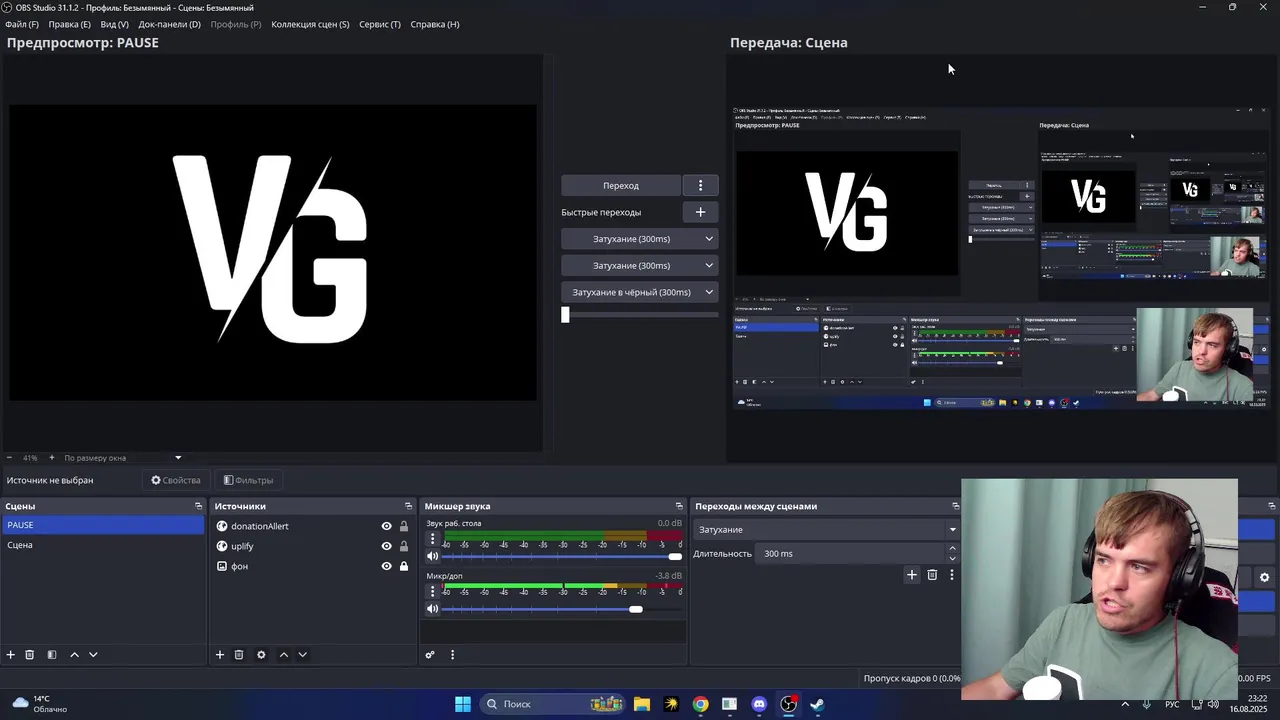Open audio mixer toolbar three-dot menu
The width and height of the screenshot is (1280, 720).
[452, 655]
